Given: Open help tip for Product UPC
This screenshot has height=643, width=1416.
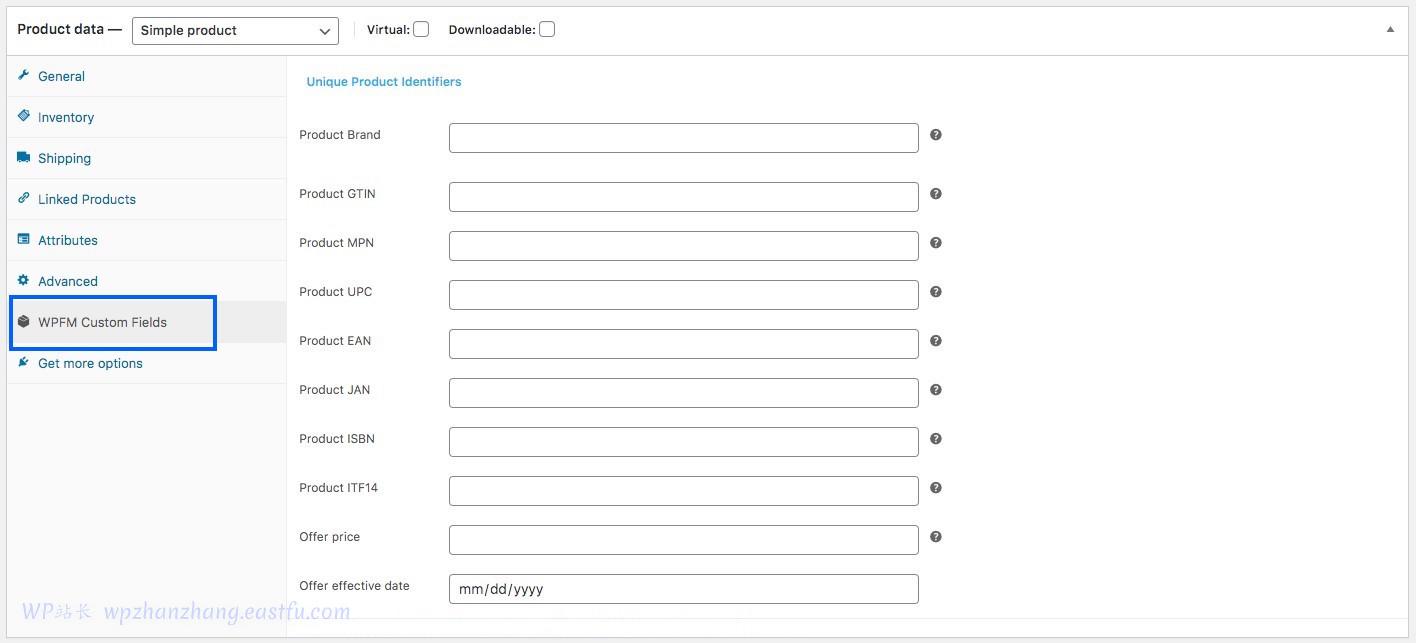Looking at the screenshot, I should pos(936,292).
